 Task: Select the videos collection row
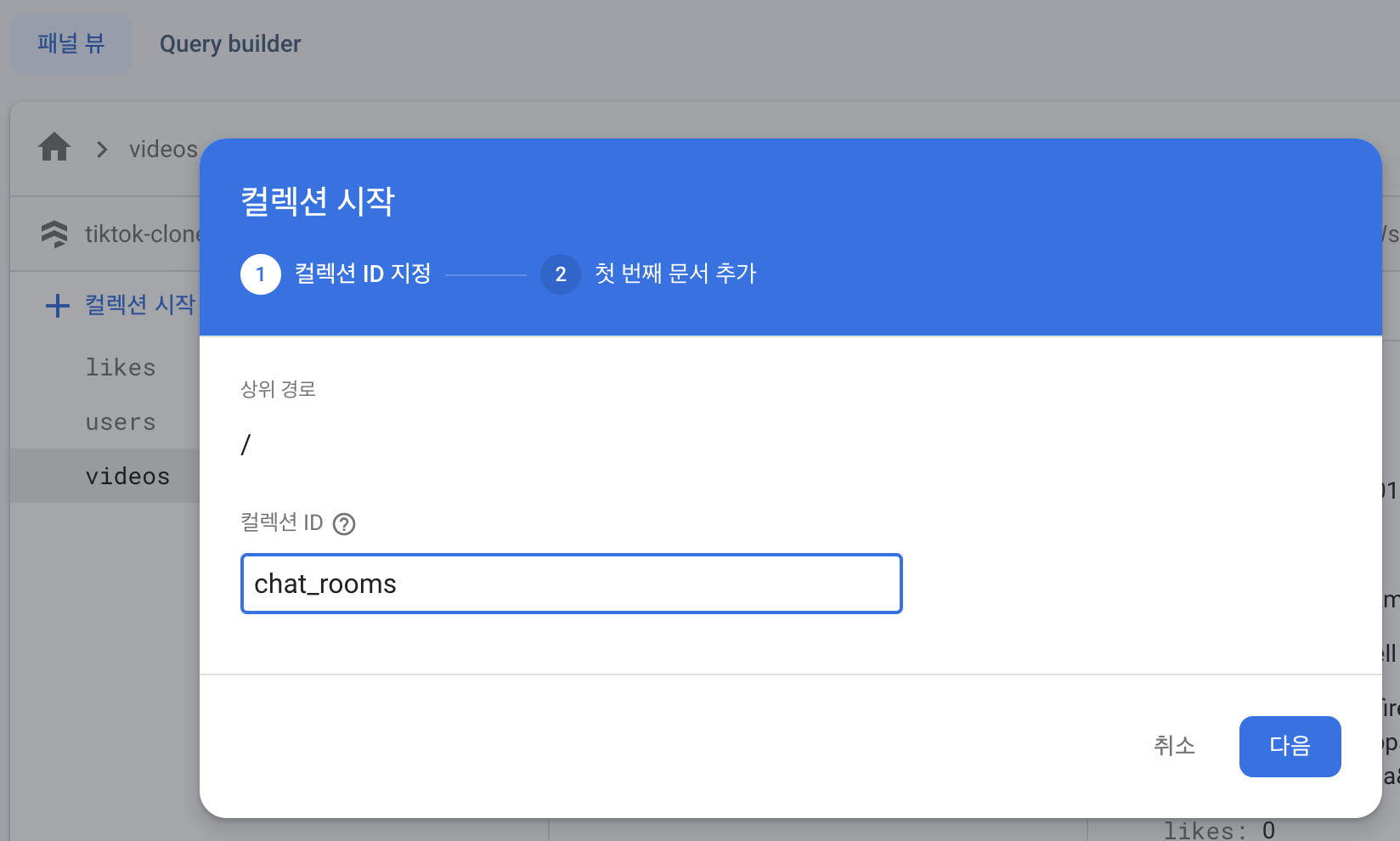[105, 476]
